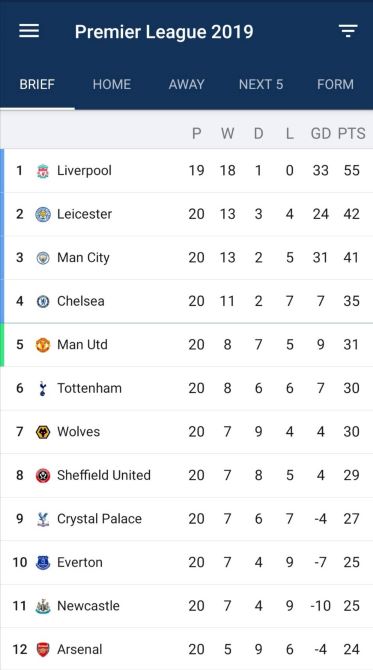Tap the Man Utd club crest
This screenshot has width=373, height=670.
tap(43, 345)
